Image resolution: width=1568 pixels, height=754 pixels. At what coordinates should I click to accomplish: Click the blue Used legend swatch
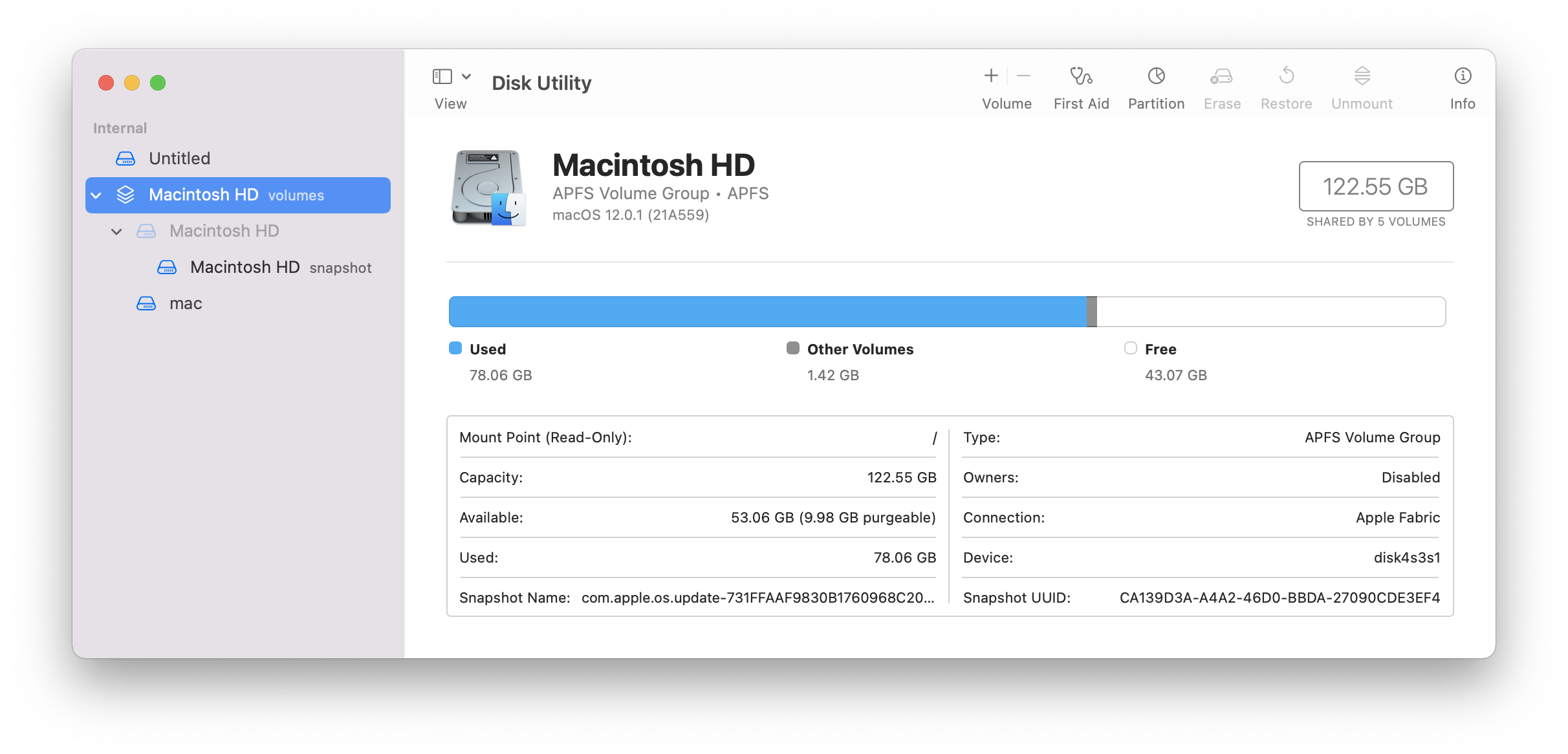pyautogui.click(x=455, y=349)
